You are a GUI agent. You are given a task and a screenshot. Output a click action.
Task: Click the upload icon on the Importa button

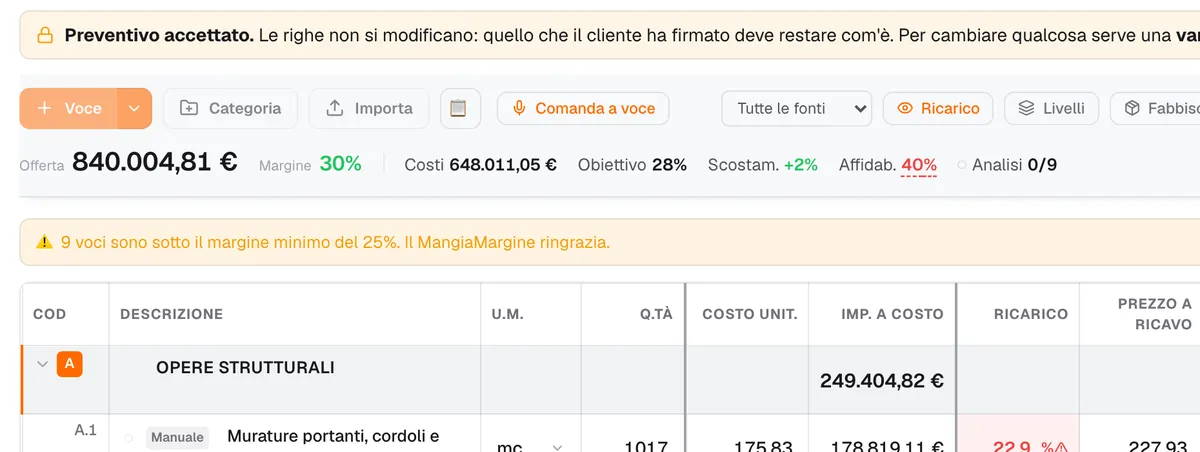click(x=336, y=108)
